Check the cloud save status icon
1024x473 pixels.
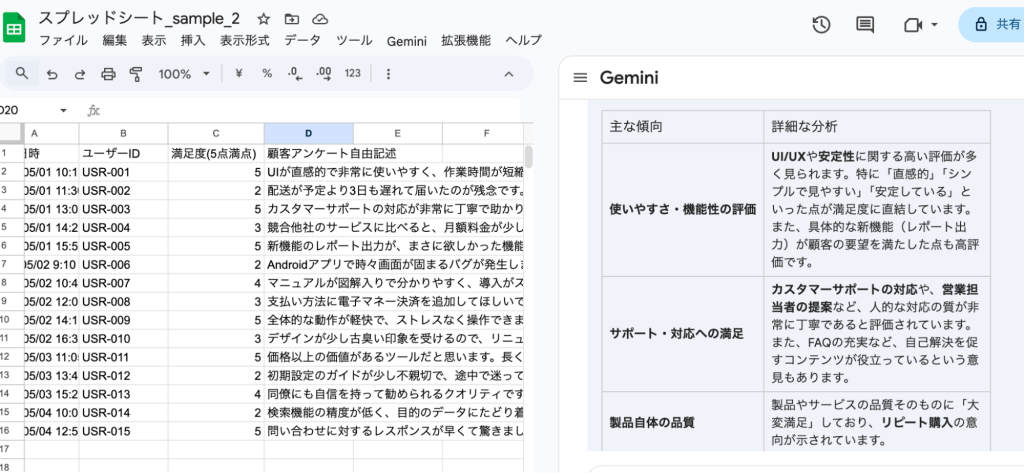click(x=320, y=18)
